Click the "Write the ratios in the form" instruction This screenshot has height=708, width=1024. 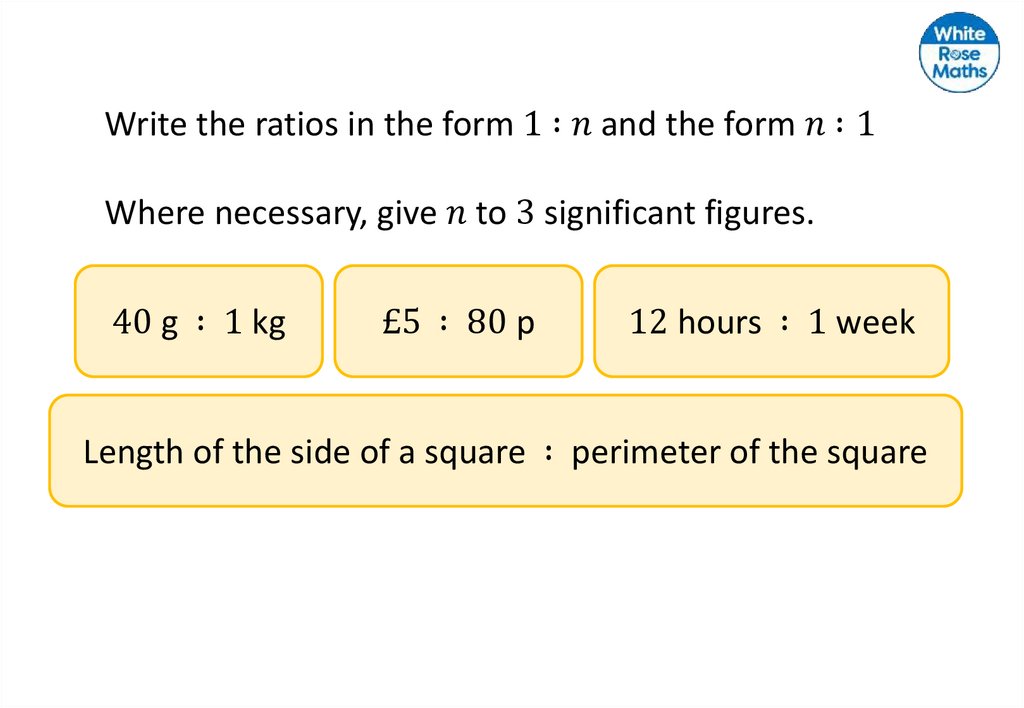tap(310, 125)
